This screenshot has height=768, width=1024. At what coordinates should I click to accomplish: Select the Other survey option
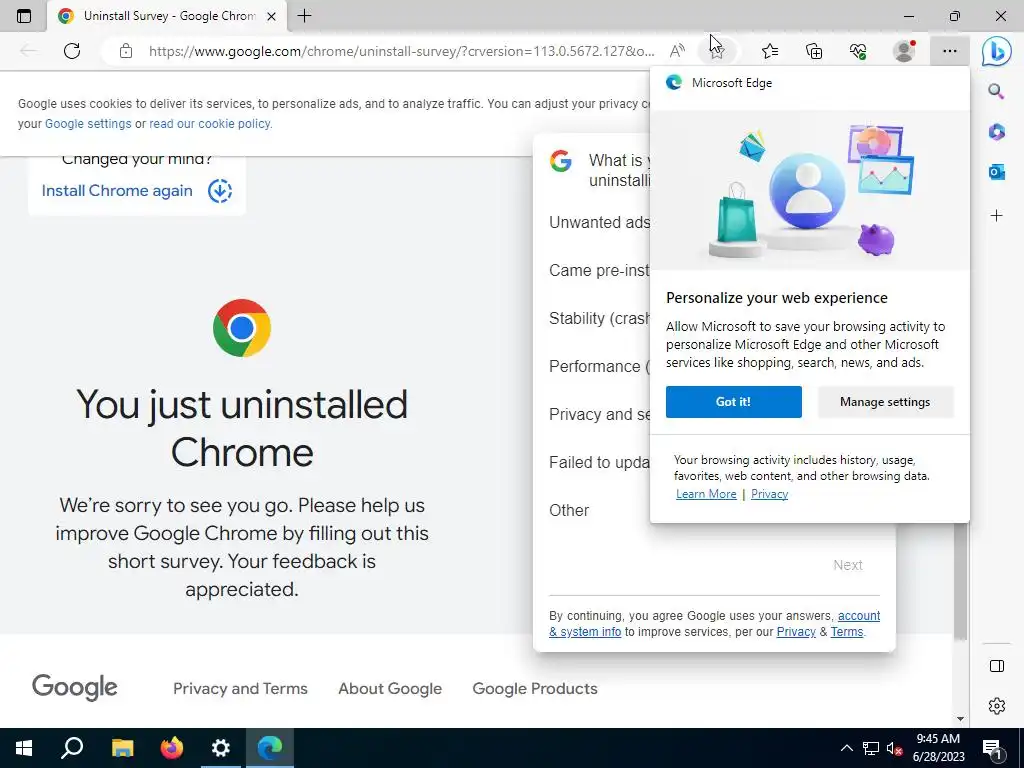pyautogui.click(x=569, y=510)
